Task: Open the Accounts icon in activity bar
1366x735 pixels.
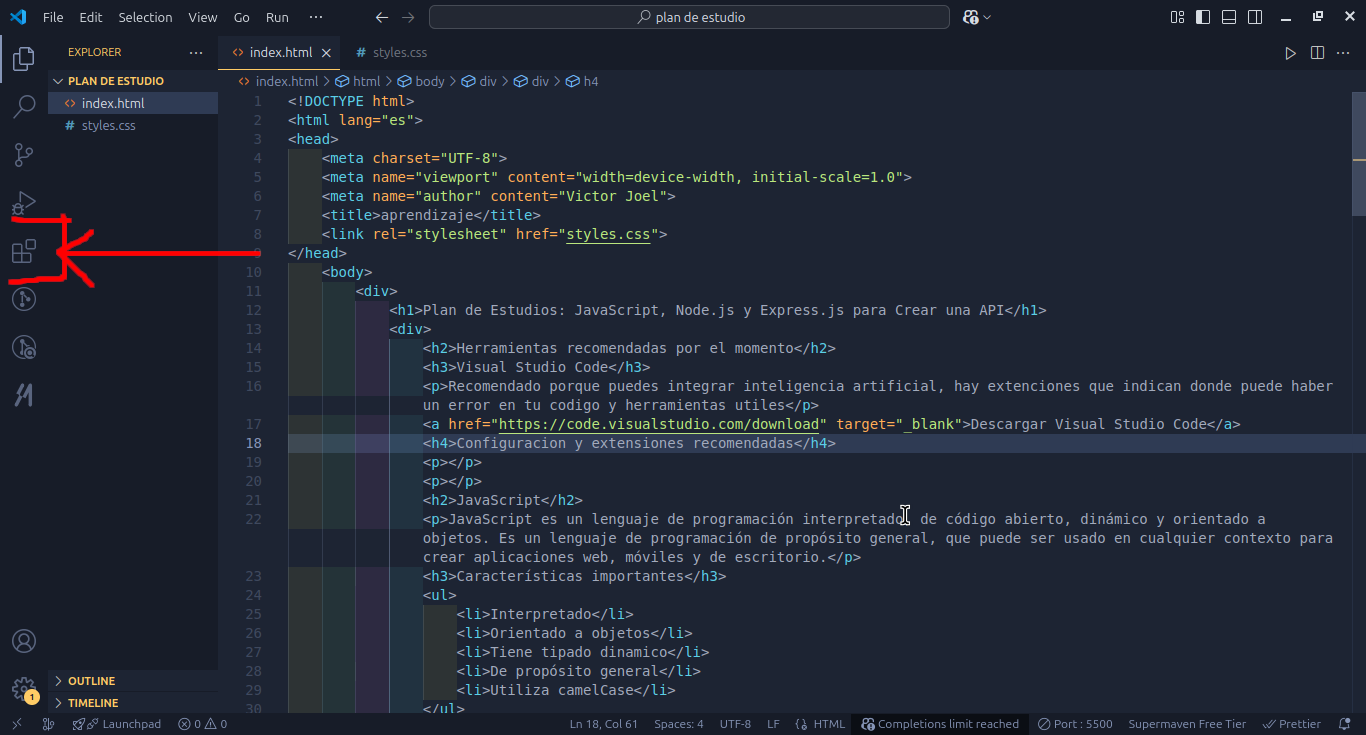Action: click(x=23, y=641)
